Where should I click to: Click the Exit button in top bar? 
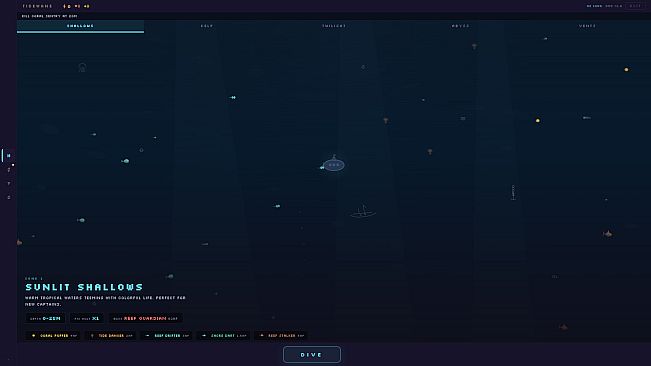click(x=635, y=6)
